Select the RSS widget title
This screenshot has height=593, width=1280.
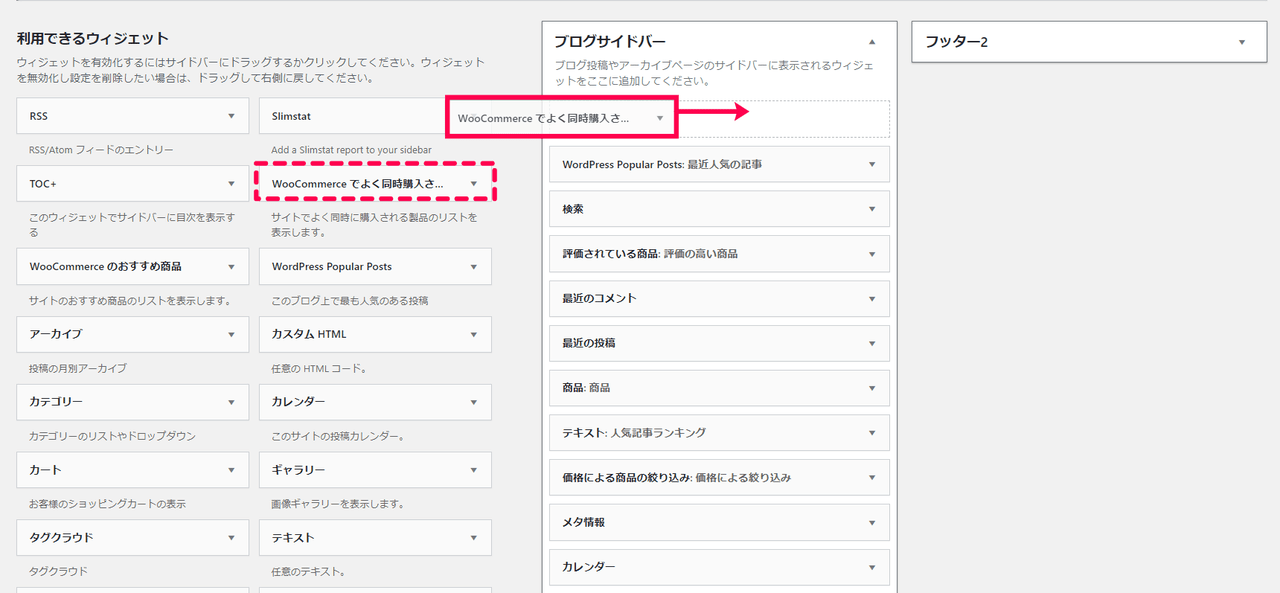coord(38,116)
